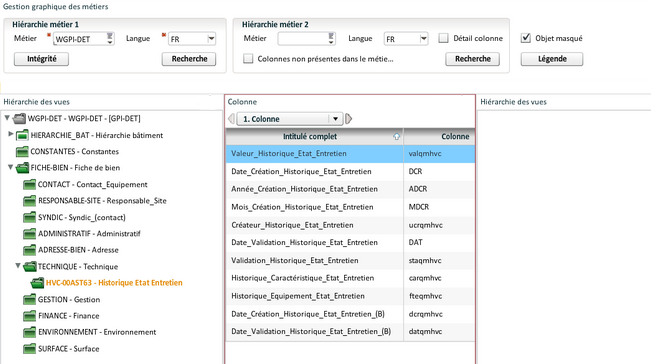The height and width of the screenshot is (364, 651).
Task: Click the Hiérarchie métier 2 Métier field
Action: tap(306, 39)
